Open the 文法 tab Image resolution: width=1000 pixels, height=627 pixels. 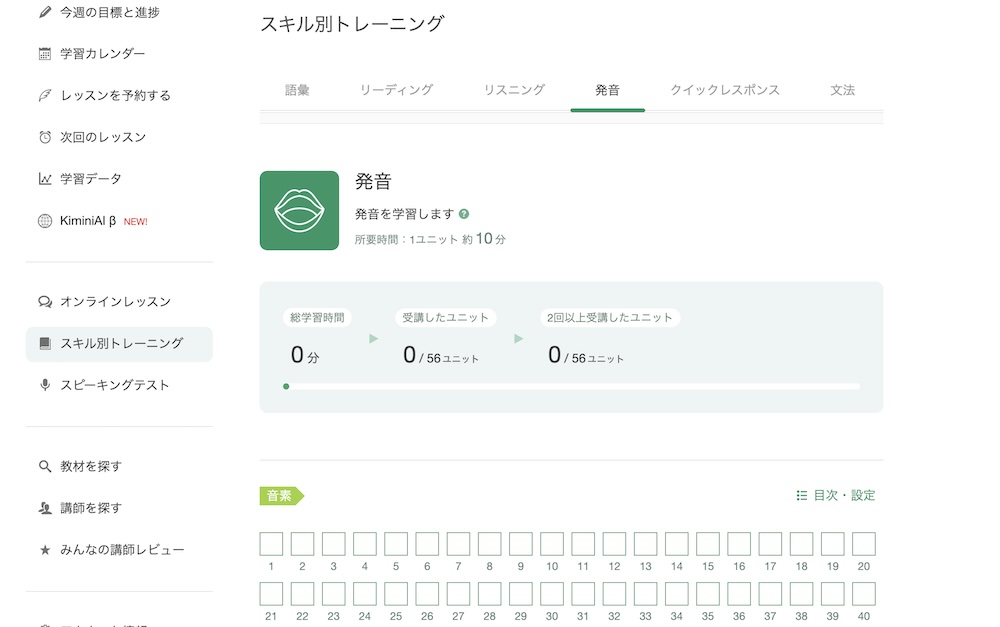tap(842, 90)
